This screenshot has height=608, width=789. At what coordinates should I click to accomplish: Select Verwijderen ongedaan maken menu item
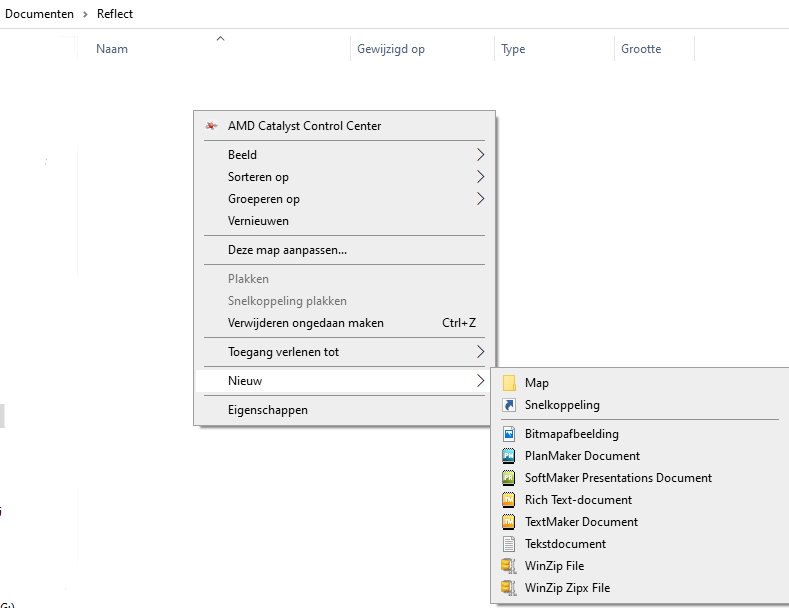point(305,323)
